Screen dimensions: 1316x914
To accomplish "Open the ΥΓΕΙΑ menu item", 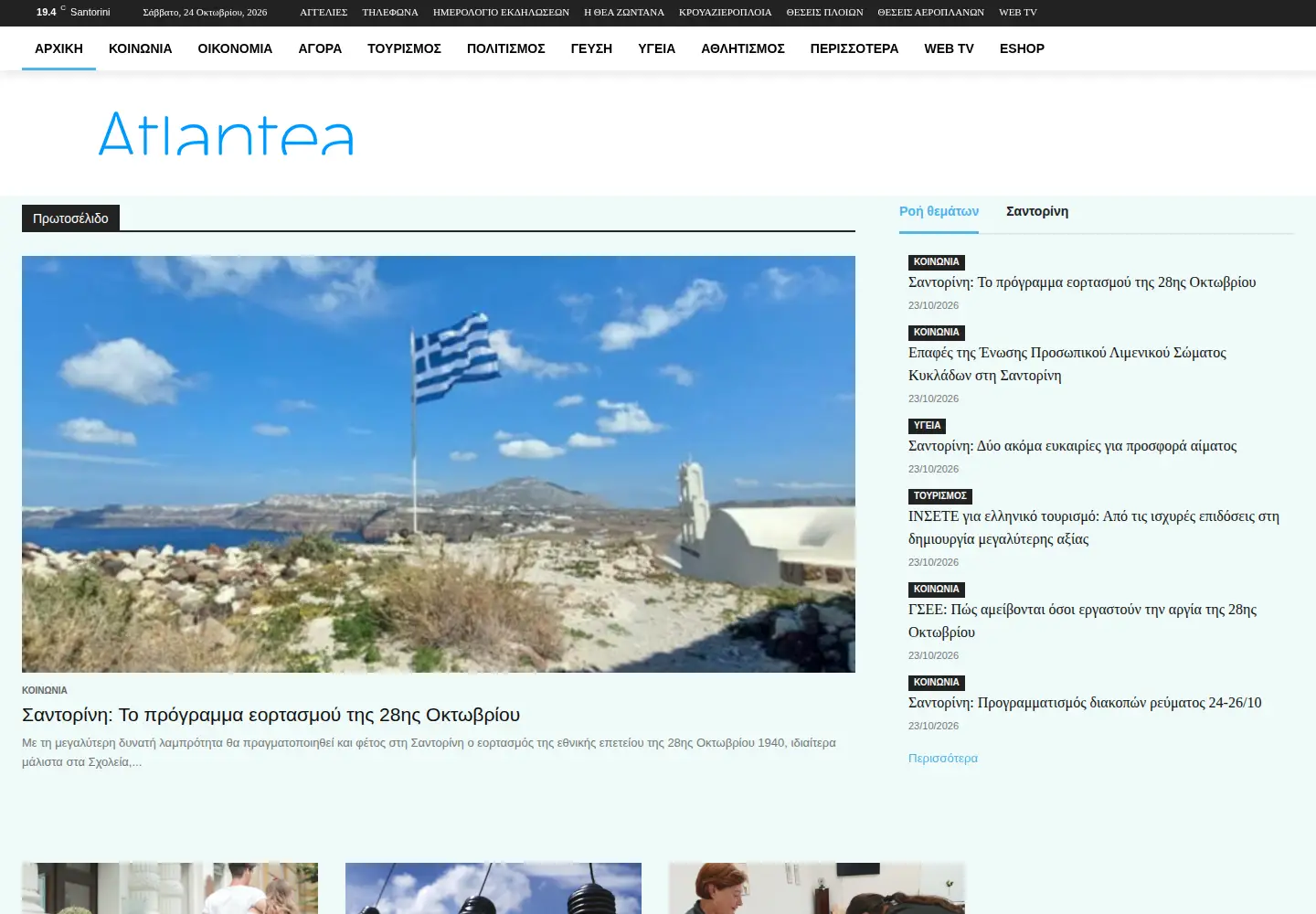I will coord(656,48).
